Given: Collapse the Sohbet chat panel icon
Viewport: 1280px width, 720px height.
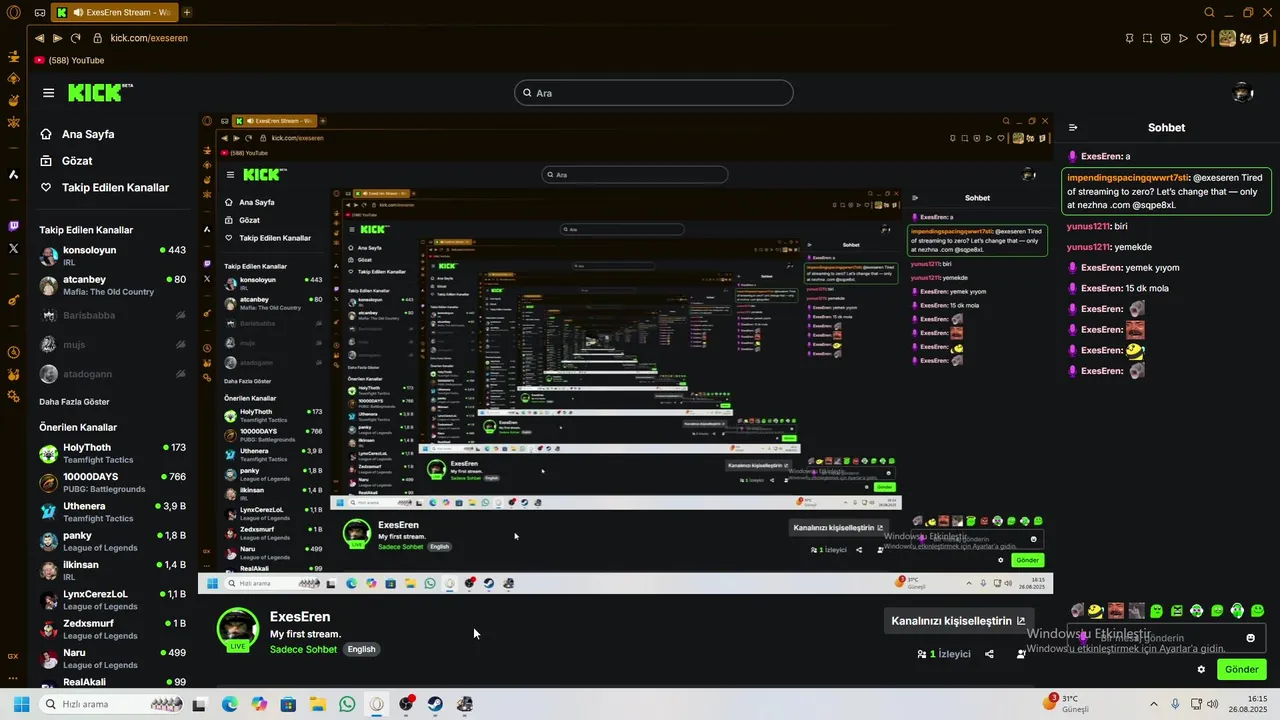Looking at the screenshot, I should (1073, 128).
